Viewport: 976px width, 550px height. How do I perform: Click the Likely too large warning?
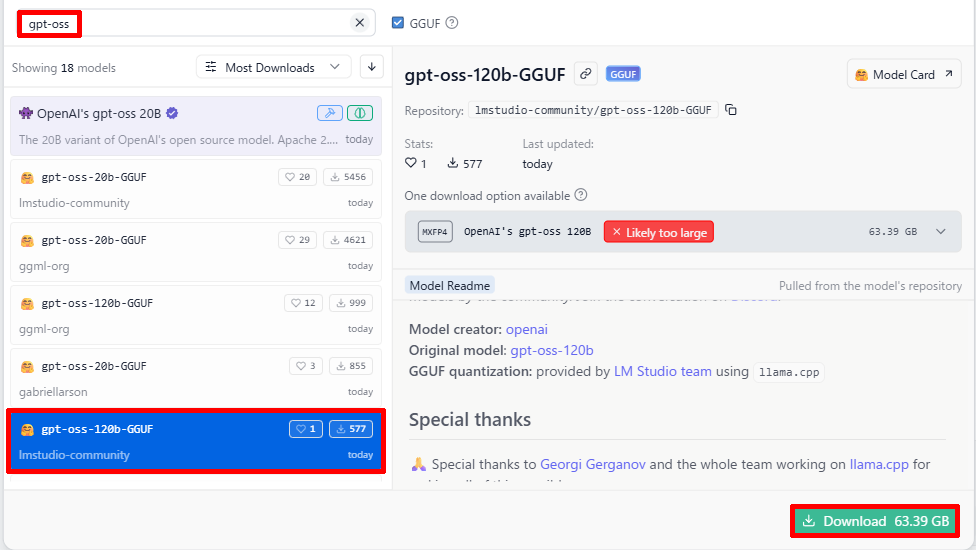coord(659,232)
